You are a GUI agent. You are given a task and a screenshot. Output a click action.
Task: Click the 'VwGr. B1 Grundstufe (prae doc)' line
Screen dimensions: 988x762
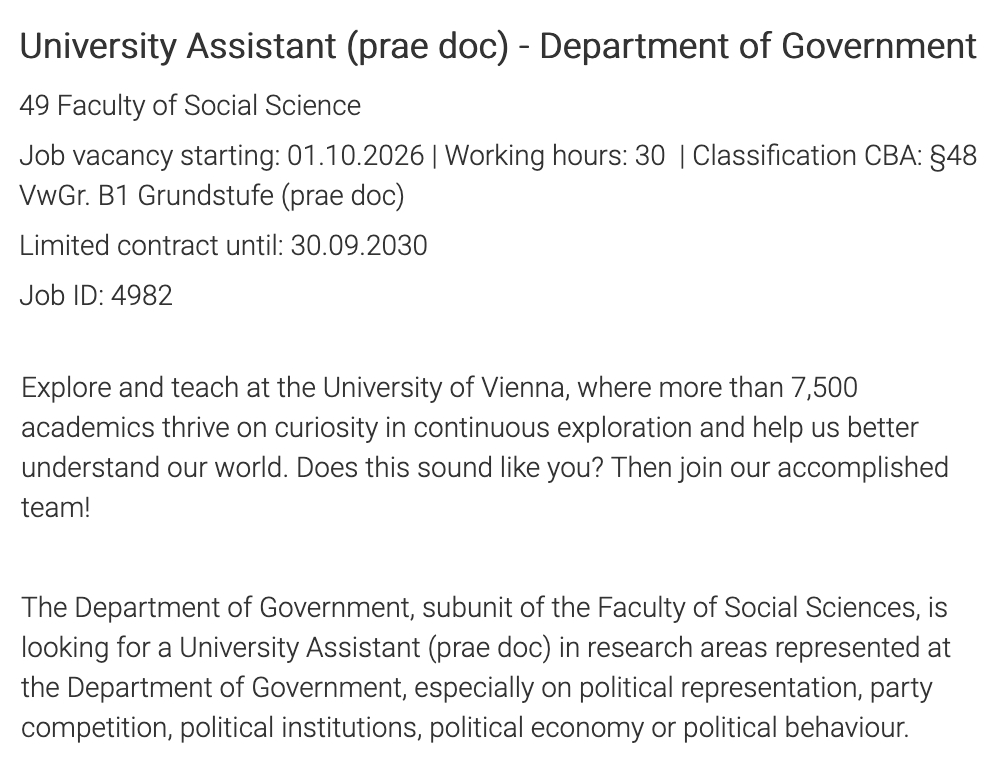[212, 195]
